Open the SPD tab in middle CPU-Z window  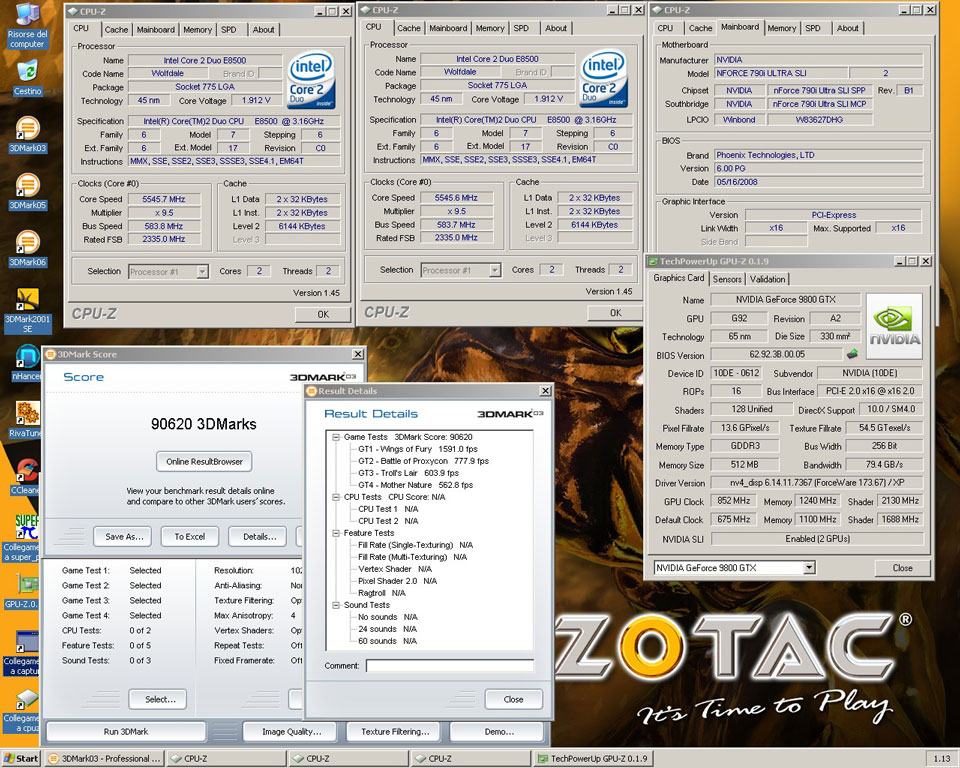click(x=521, y=28)
